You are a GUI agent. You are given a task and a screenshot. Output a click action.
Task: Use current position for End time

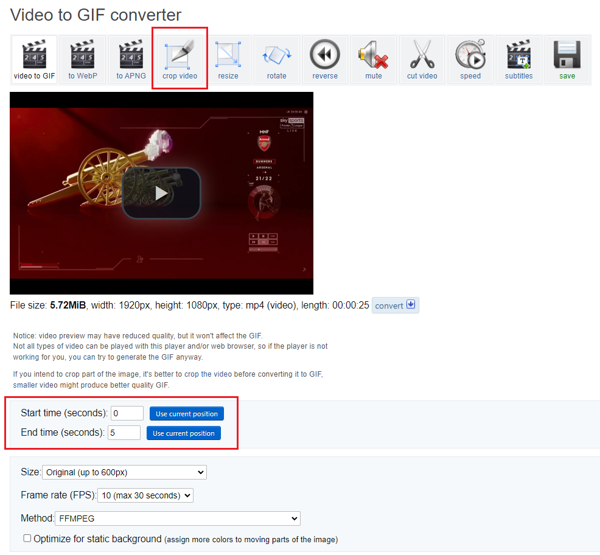[x=184, y=433]
